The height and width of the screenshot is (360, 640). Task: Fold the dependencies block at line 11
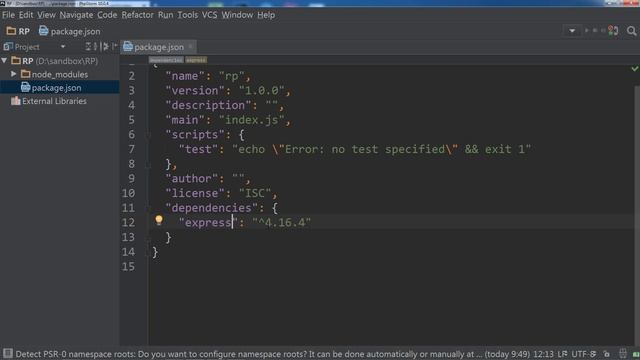coord(148,208)
